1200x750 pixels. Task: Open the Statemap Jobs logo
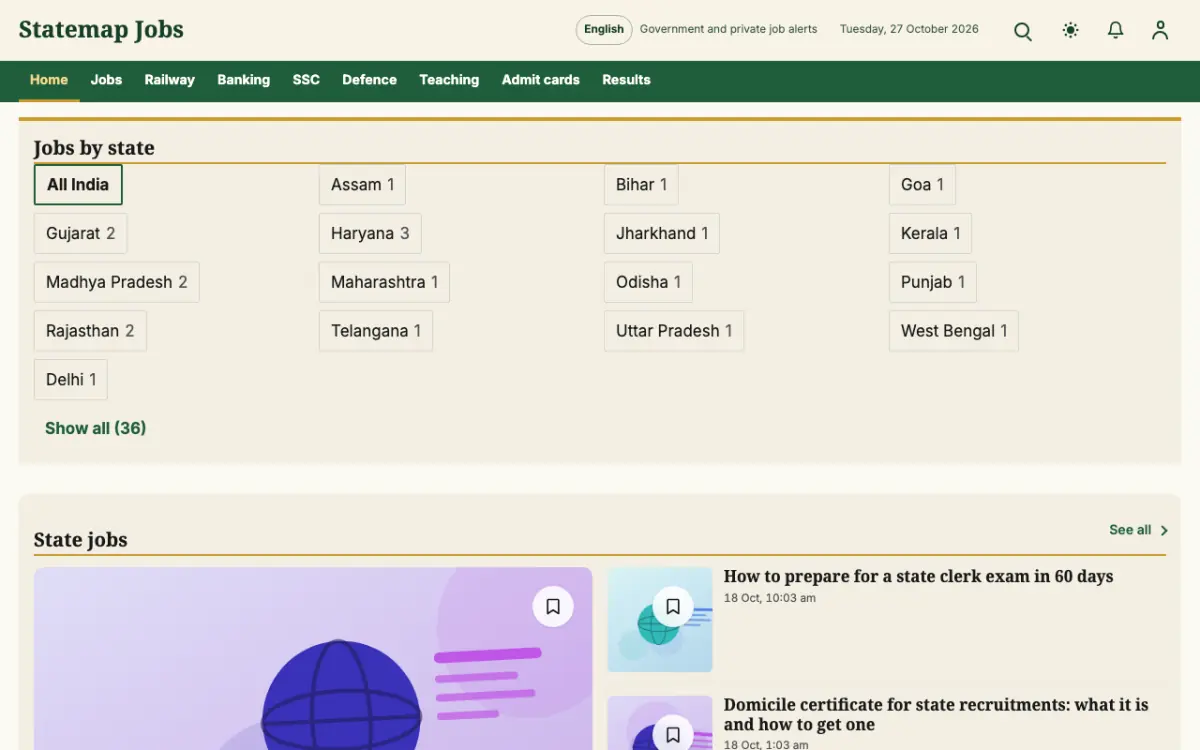pos(101,30)
